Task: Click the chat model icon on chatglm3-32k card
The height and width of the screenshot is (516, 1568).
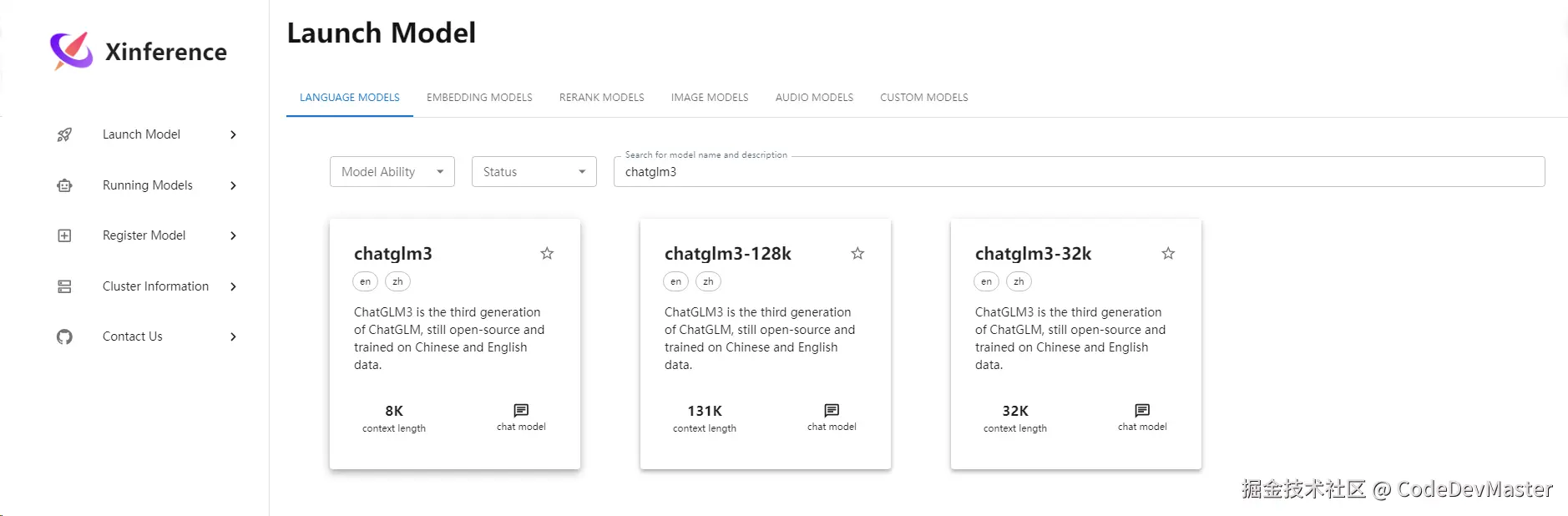Action: click(x=1142, y=410)
